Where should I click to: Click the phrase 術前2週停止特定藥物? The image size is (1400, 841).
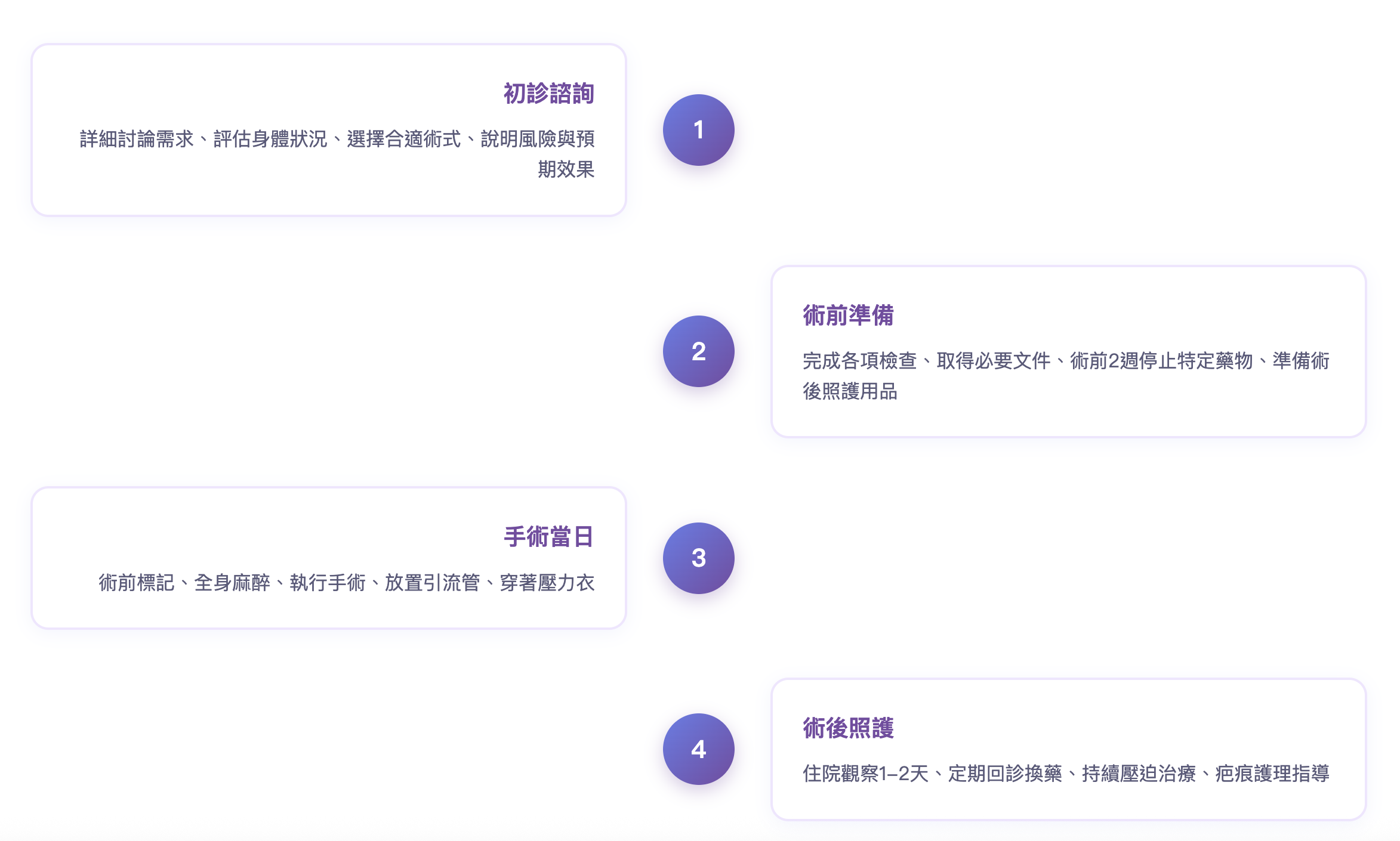[x=1161, y=361]
